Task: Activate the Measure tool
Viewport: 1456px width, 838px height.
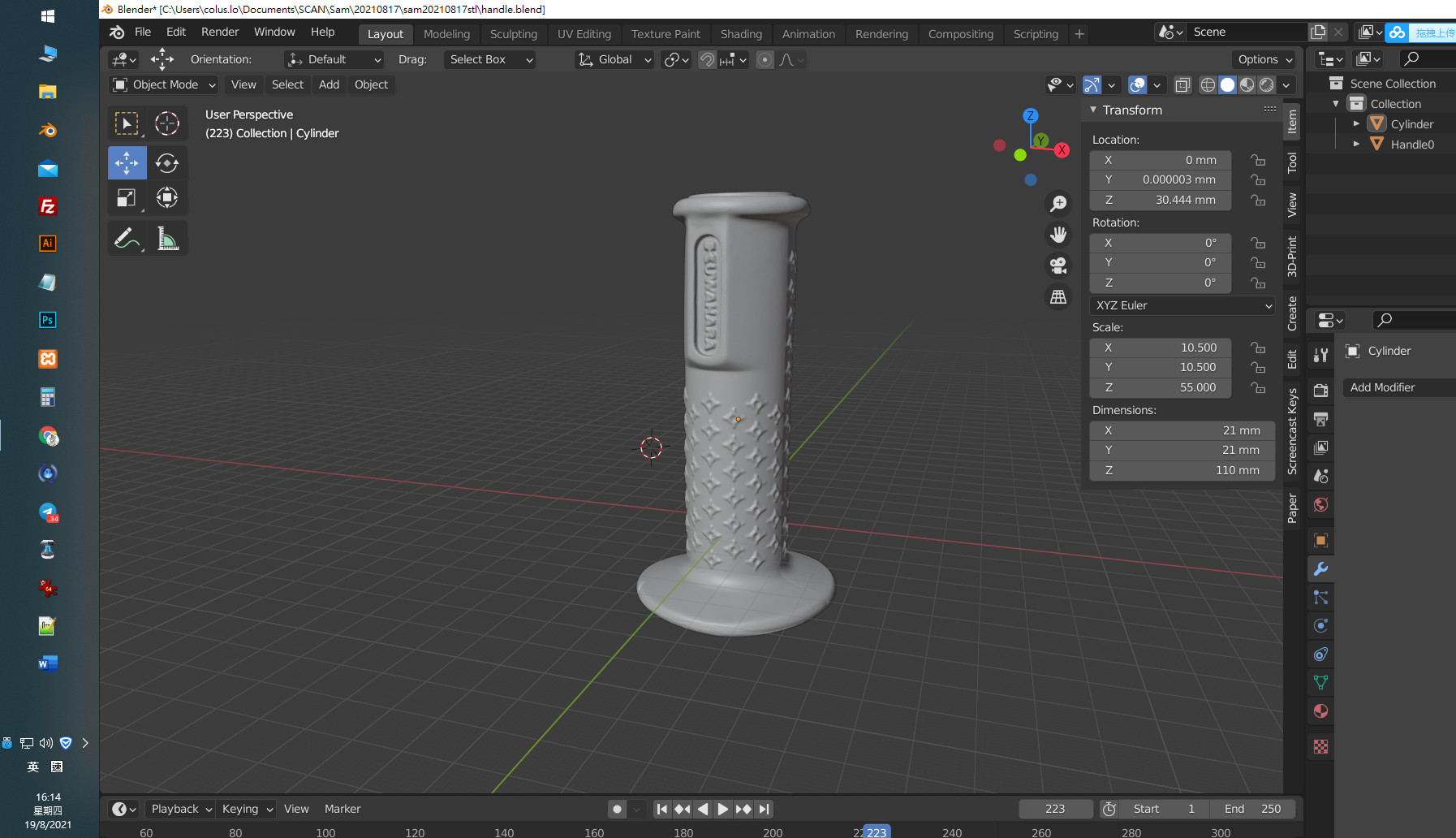Action: pos(167,239)
